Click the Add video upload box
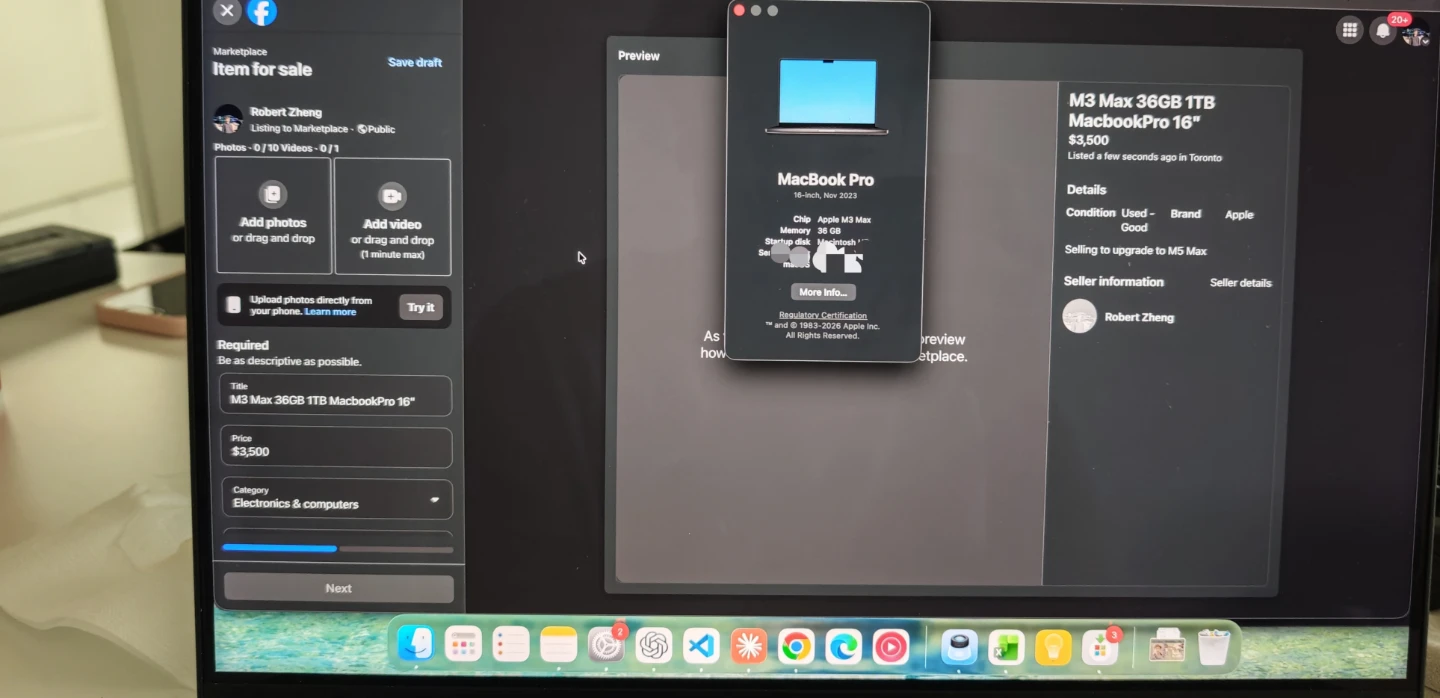Image resolution: width=1440 pixels, height=698 pixels. pyautogui.click(x=392, y=216)
